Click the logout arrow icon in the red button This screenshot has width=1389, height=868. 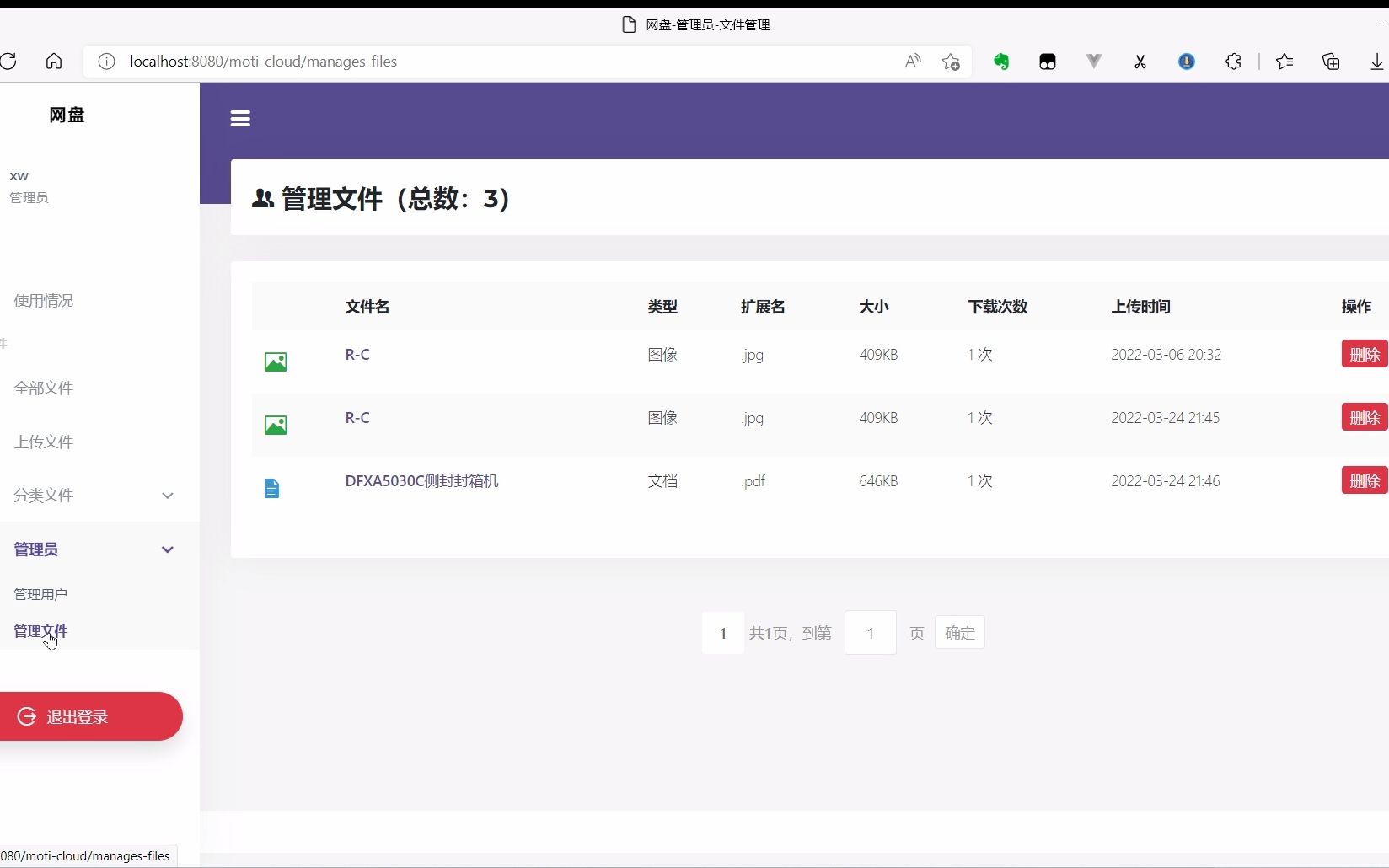[27, 716]
